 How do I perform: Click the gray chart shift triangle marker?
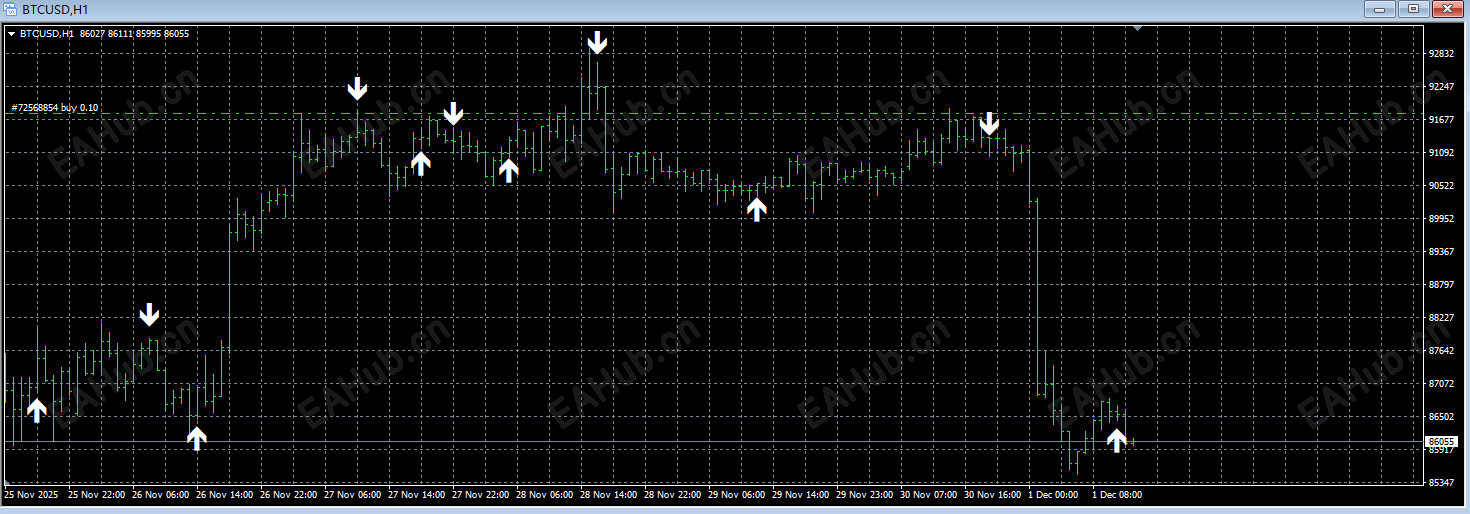1138,28
